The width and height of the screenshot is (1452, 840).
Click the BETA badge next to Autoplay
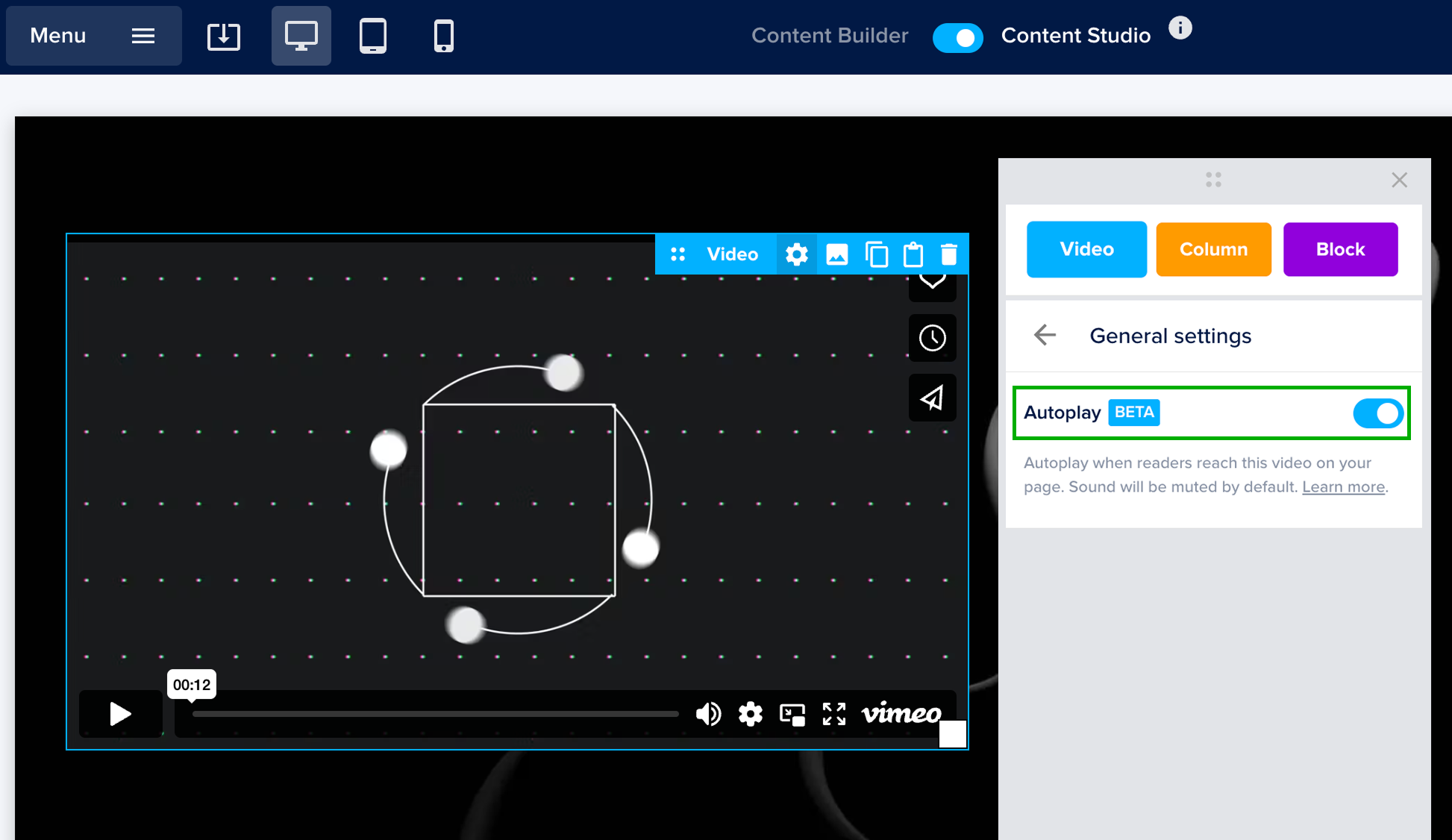1134,413
